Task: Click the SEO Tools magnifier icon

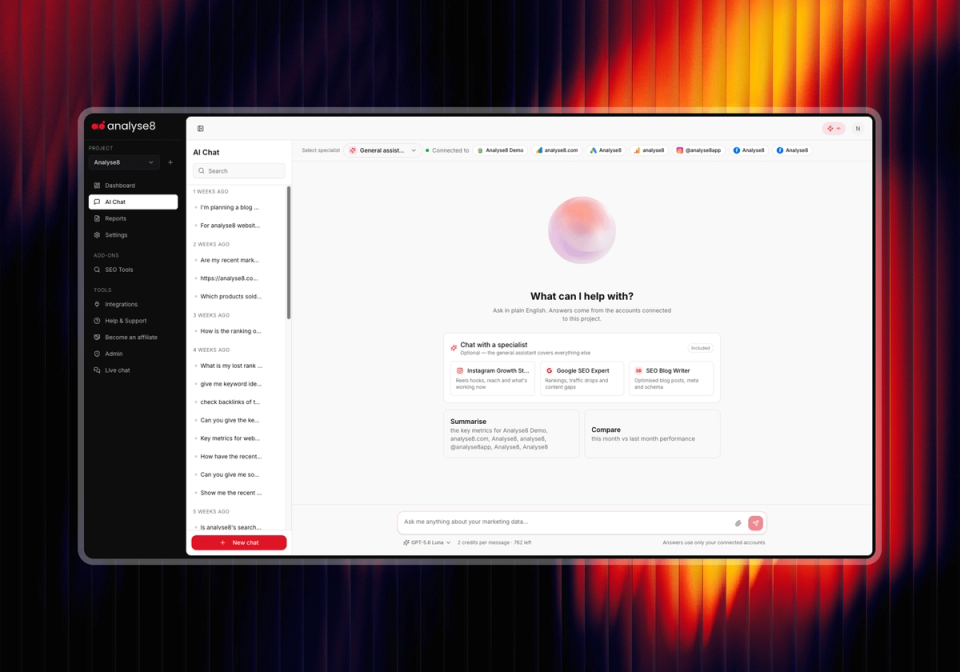Action: 97,269
